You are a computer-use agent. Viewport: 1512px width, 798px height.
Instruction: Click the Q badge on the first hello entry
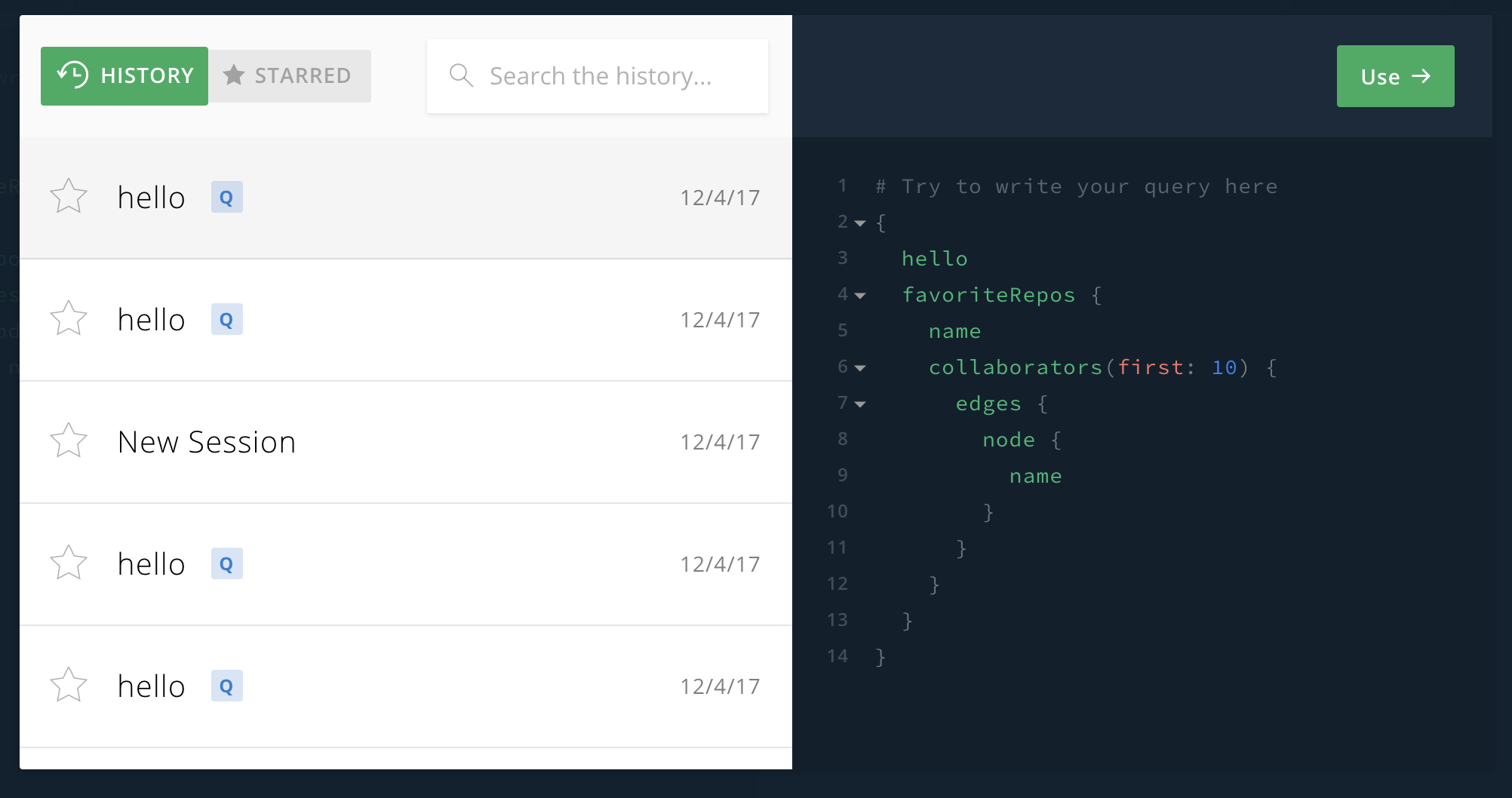click(227, 197)
